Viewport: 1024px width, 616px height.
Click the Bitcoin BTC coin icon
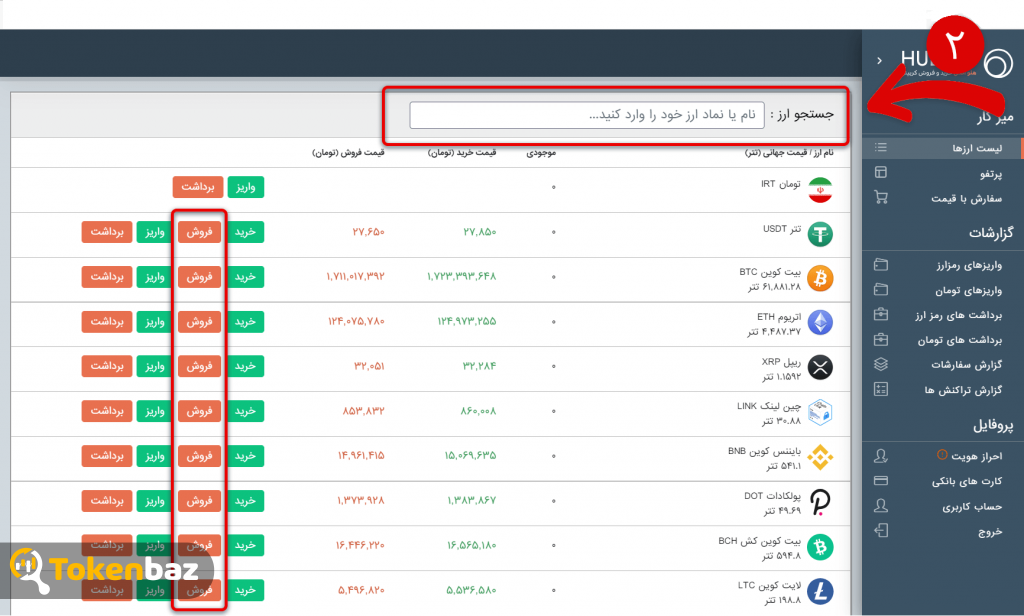click(x=820, y=278)
